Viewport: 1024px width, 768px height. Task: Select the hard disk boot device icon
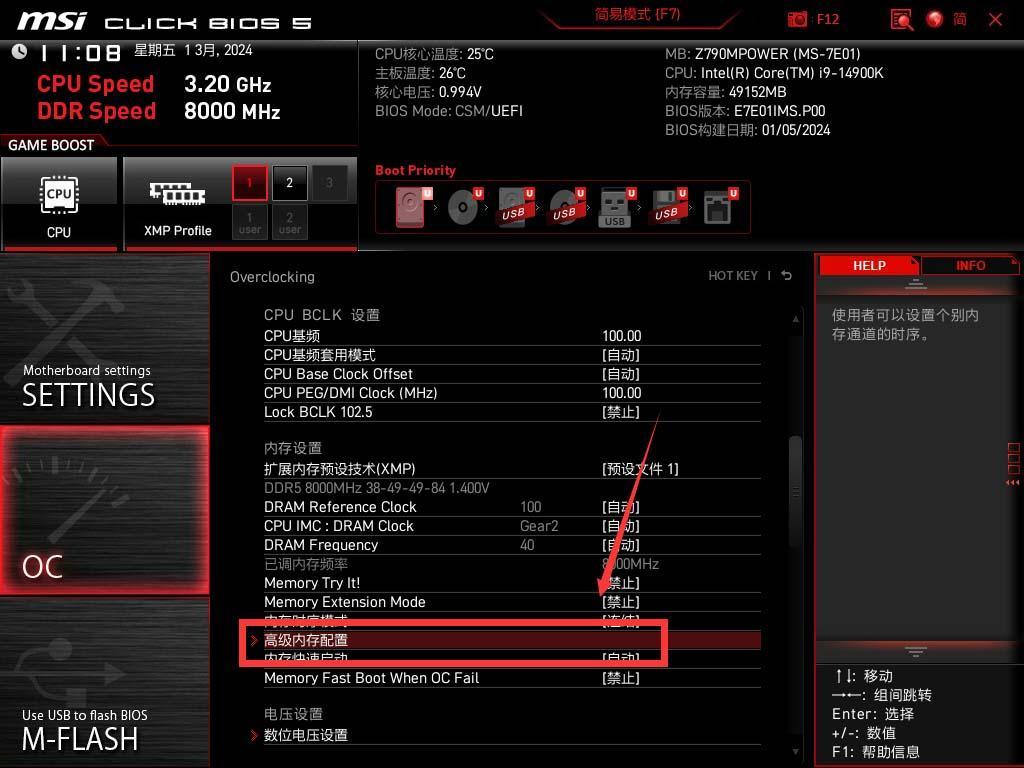click(413, 207)
